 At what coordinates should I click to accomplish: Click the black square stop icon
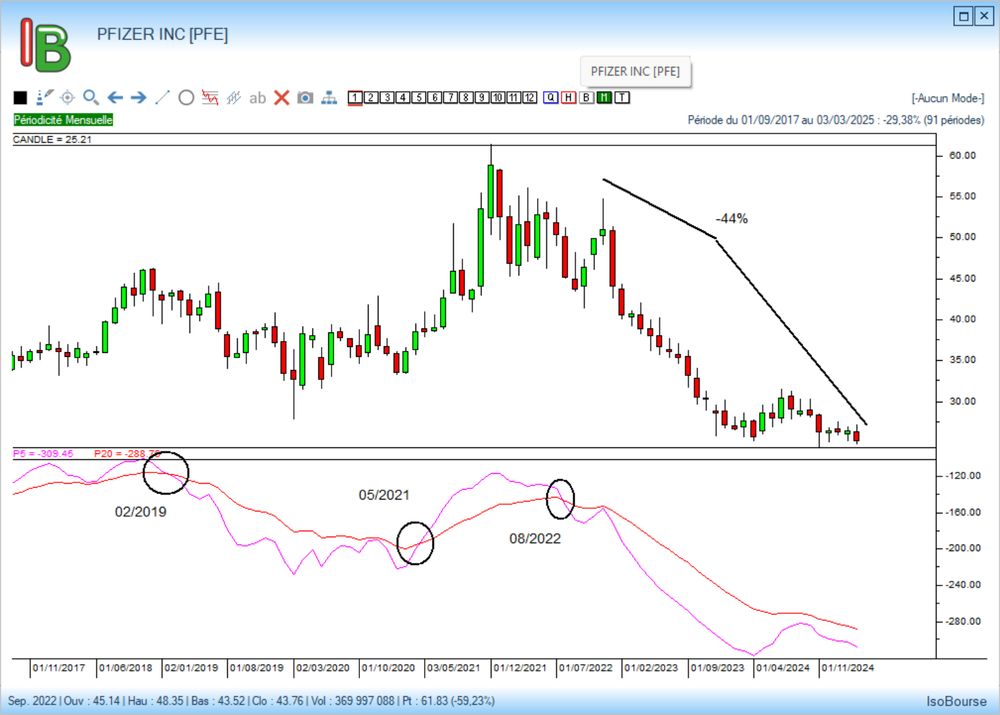point(20,98)
